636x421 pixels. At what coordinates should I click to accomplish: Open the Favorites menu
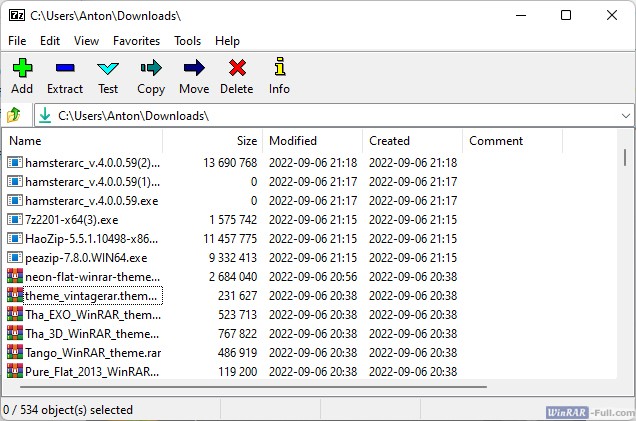coord(136,41)
